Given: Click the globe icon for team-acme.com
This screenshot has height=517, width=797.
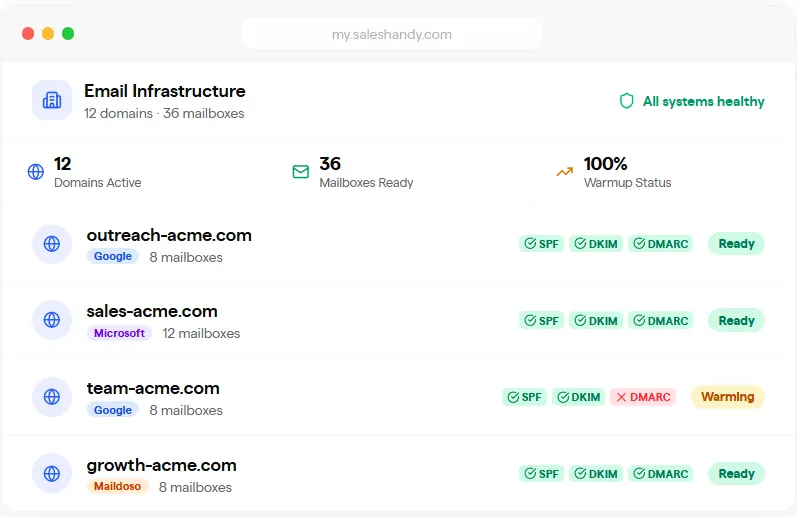Looking at the screenshot, I should [x=52, y=397].
